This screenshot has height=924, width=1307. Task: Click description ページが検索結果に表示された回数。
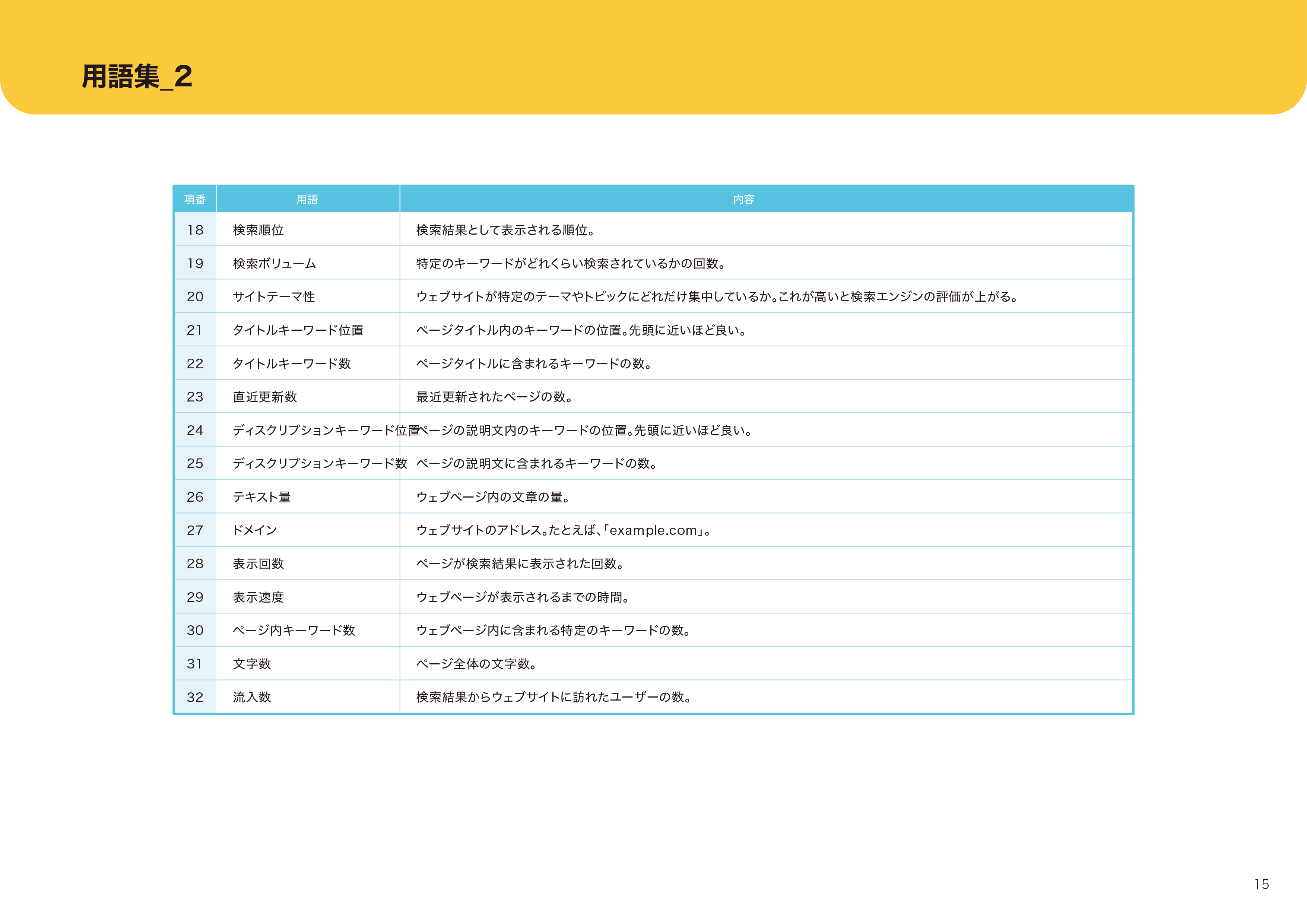(520, 563)
